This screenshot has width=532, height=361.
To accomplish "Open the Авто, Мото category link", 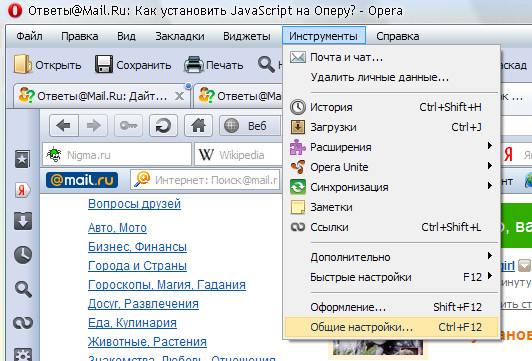I will (117, 228).
